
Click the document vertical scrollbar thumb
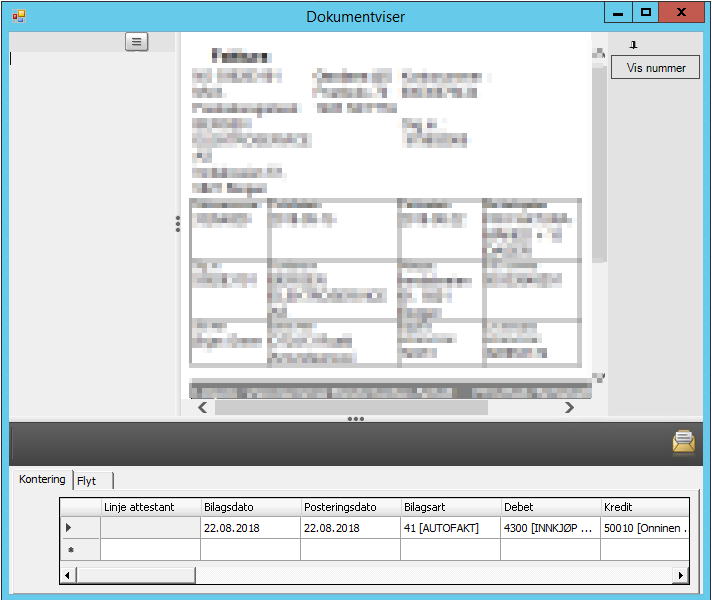pos(599,164)
